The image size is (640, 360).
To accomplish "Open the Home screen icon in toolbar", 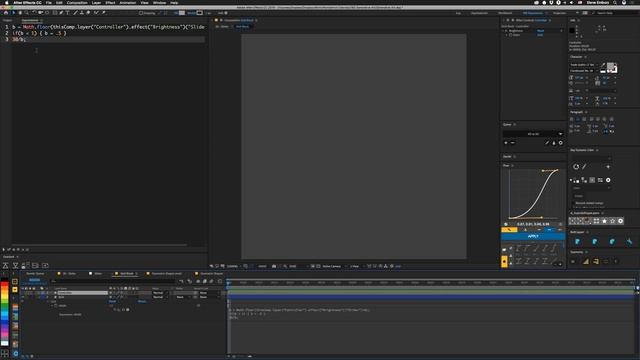I will pos(6,13).
